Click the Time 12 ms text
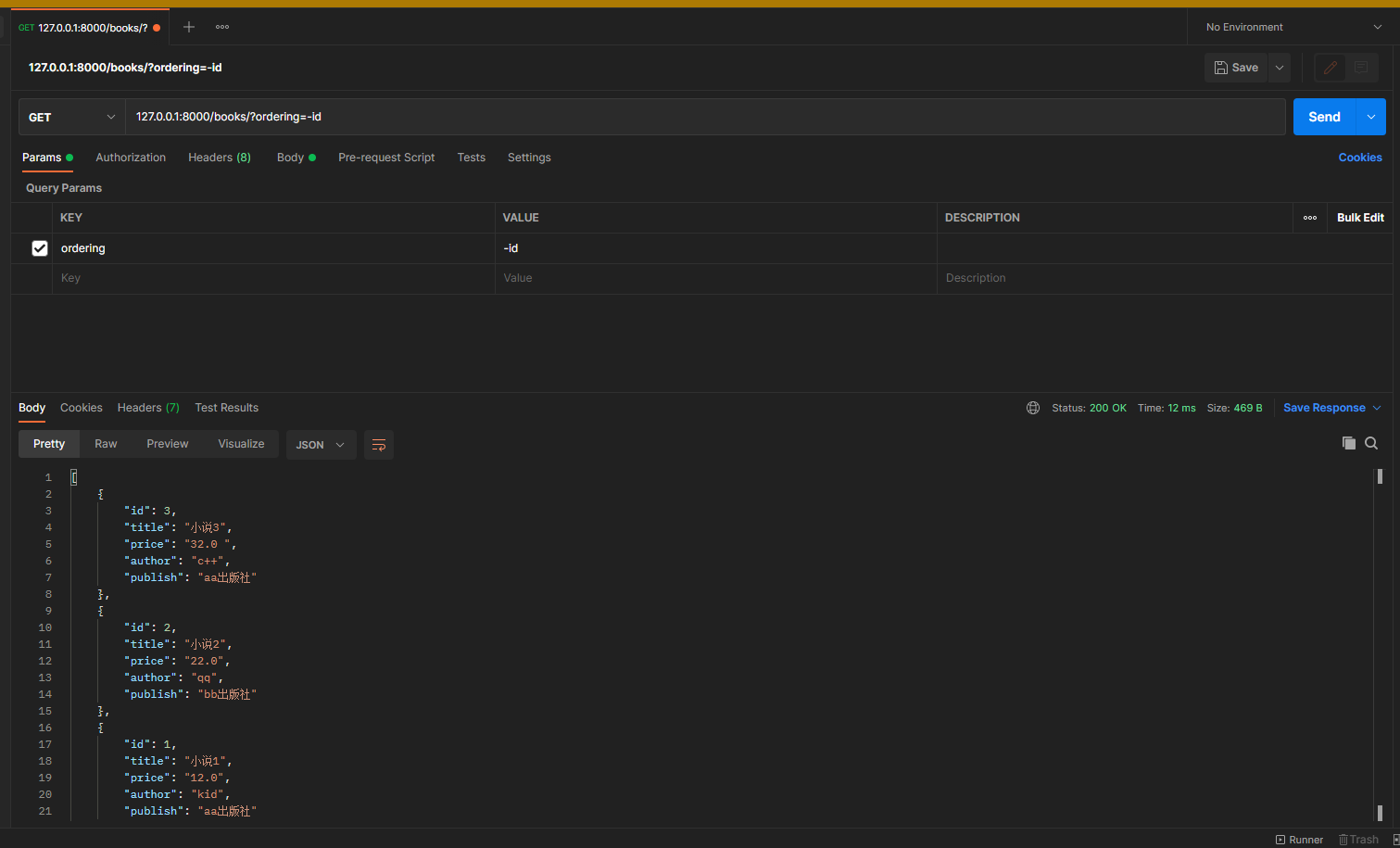The height and width of the screenshot is (848, 1400). pyautogui.click(x=1167, y=408)
